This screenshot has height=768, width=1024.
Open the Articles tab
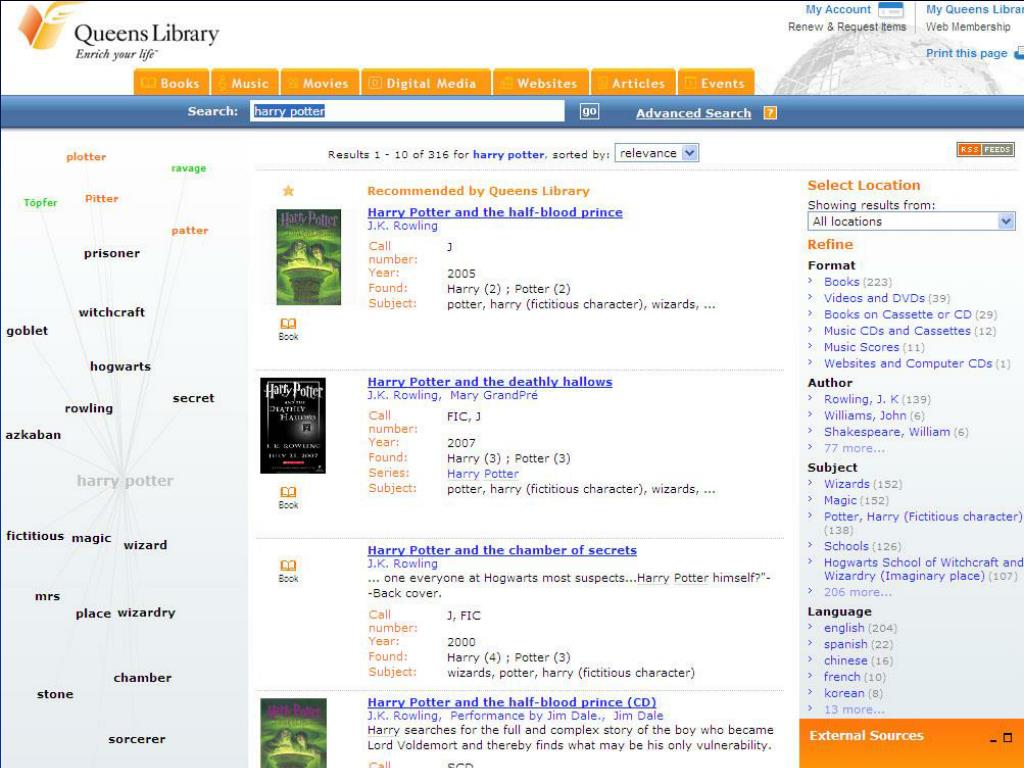click(633, 83)
